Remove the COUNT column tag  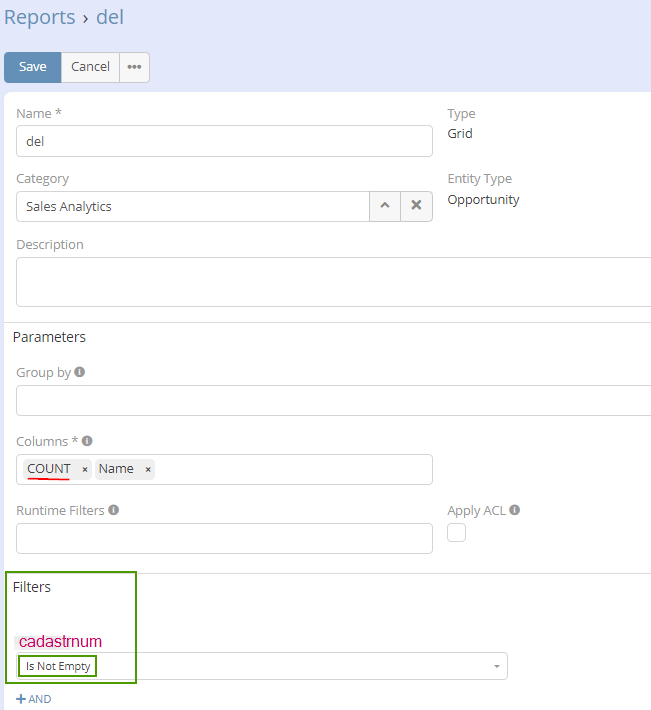(85, 470)
